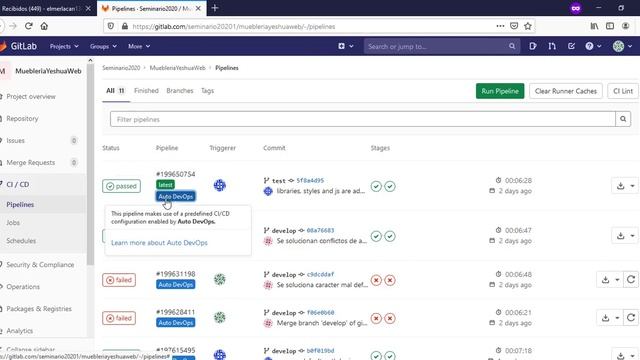Open the CI Lint button

[623, 91]
